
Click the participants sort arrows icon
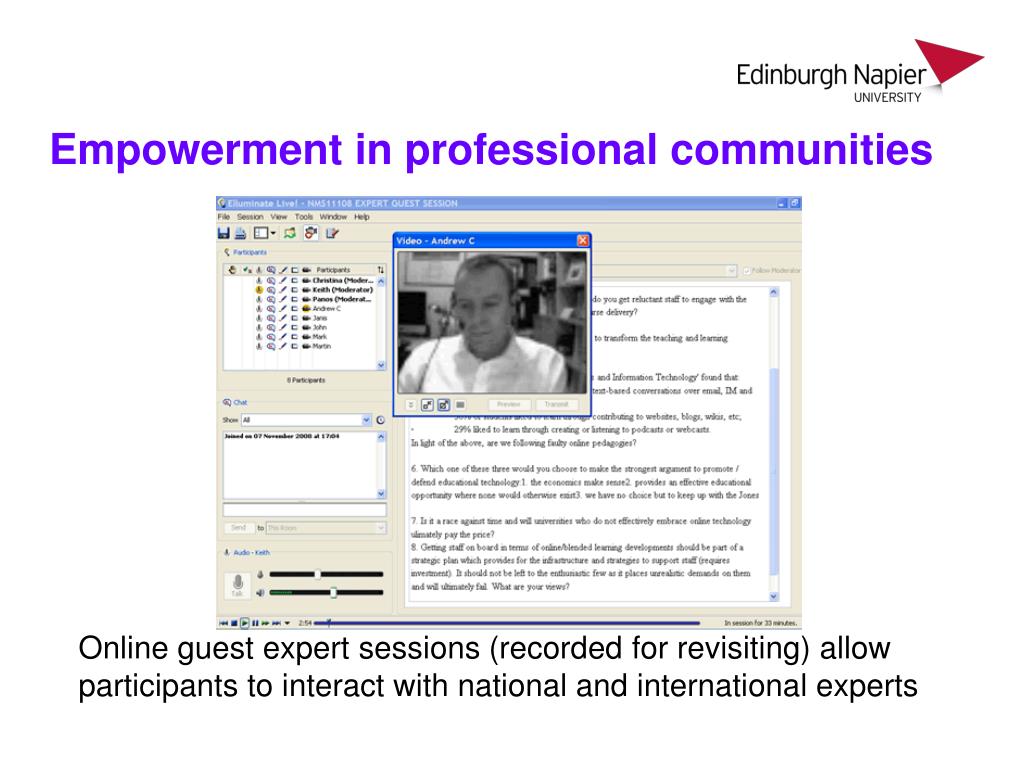tap(381, 270)
